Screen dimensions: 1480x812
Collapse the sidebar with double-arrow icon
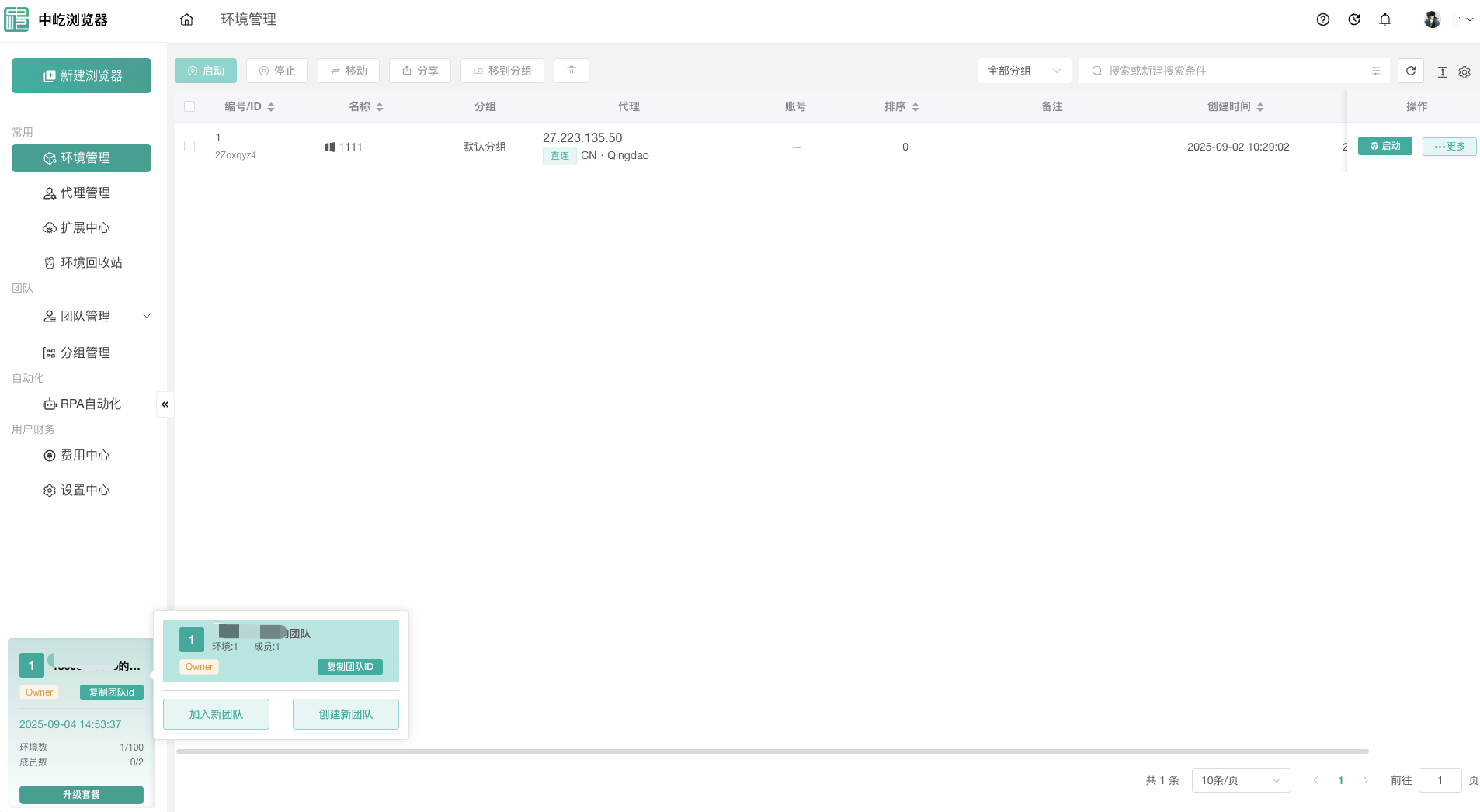pyautogui.click(x=165, y=404)
